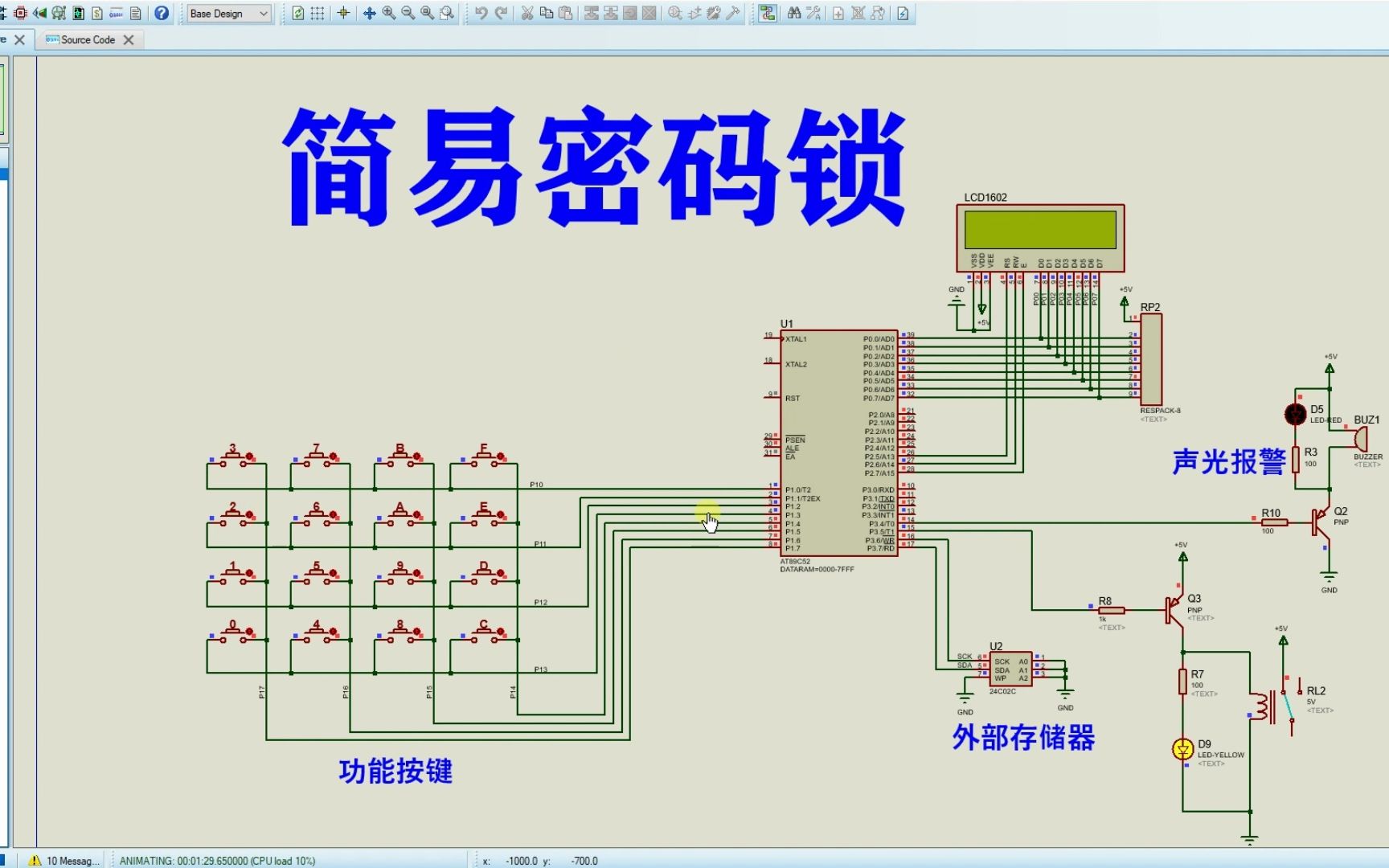This screenshot has width=1389, height=868.
Task: Select the LCD1602 display component
Action: click(1040, 237)
